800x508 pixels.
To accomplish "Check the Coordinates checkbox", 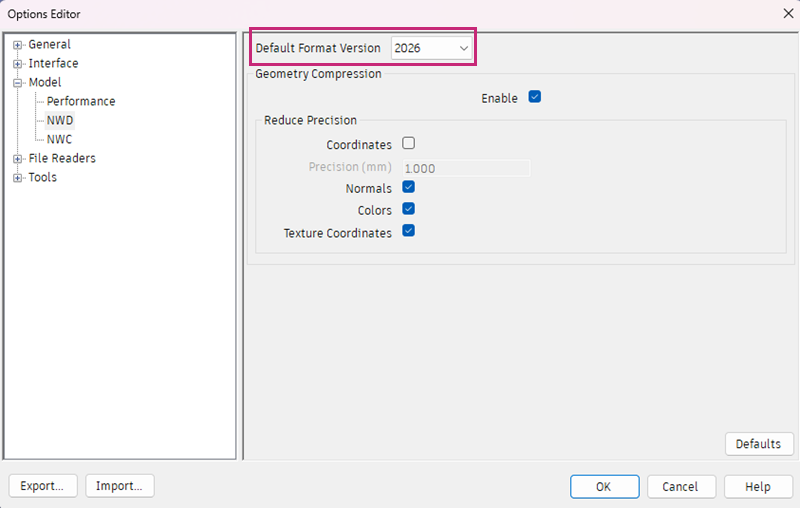I will point(408,143).
